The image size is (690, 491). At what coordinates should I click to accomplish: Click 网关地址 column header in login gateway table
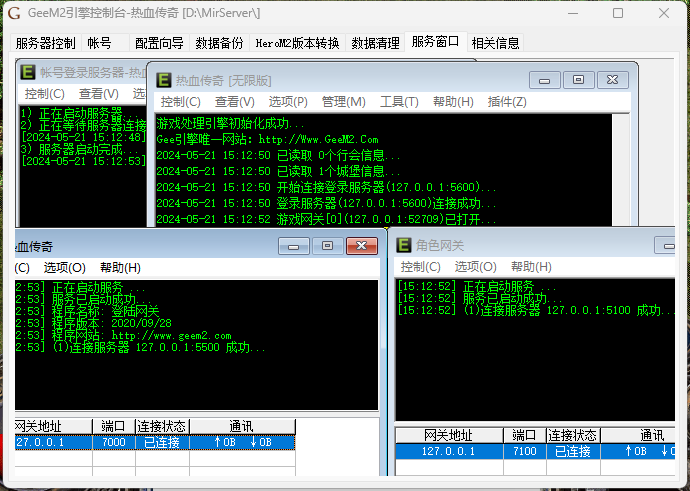(53, 426)
